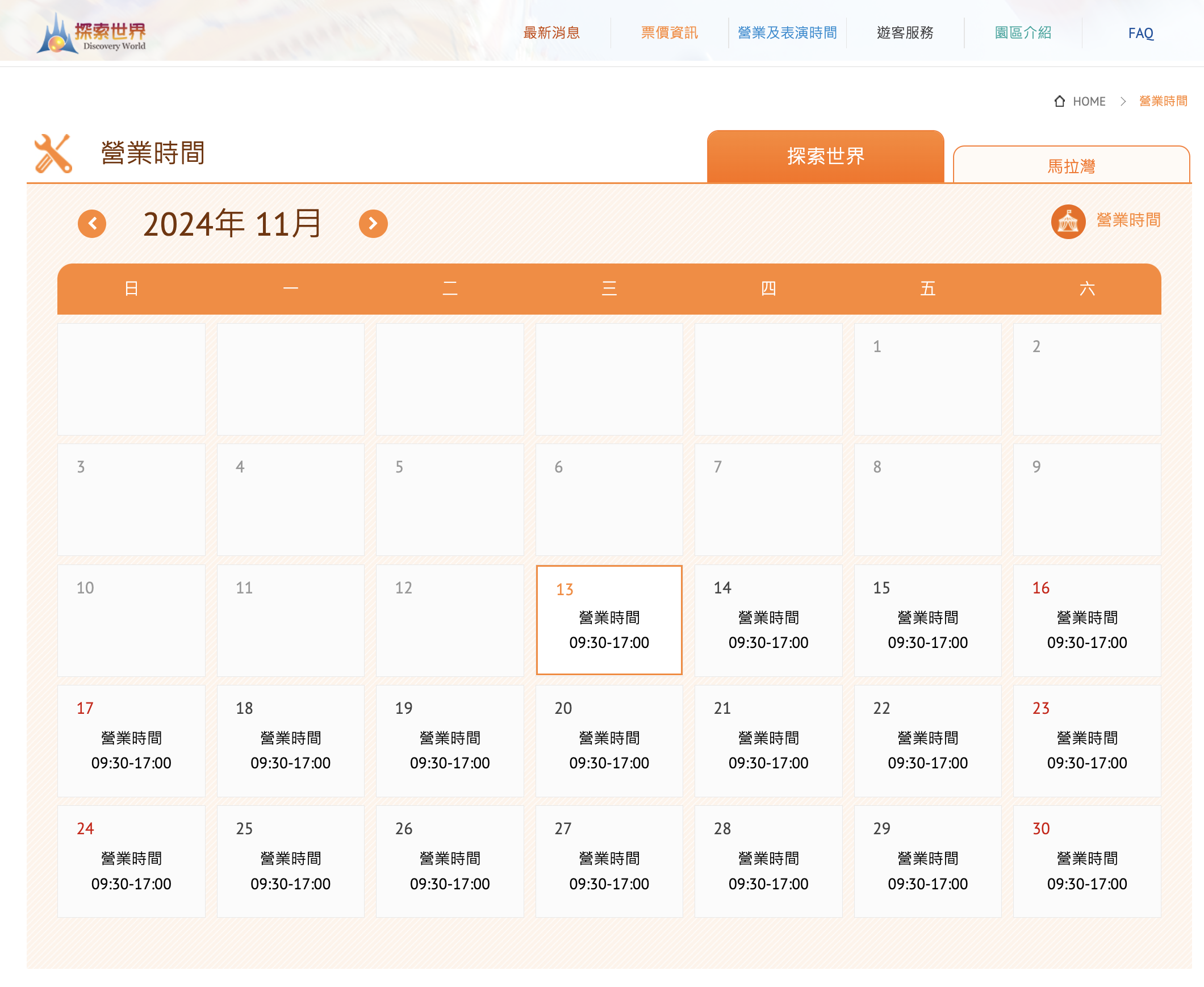Select November 26 calendar cell
The image size is (1204, 987).
(x=450, y=861)
